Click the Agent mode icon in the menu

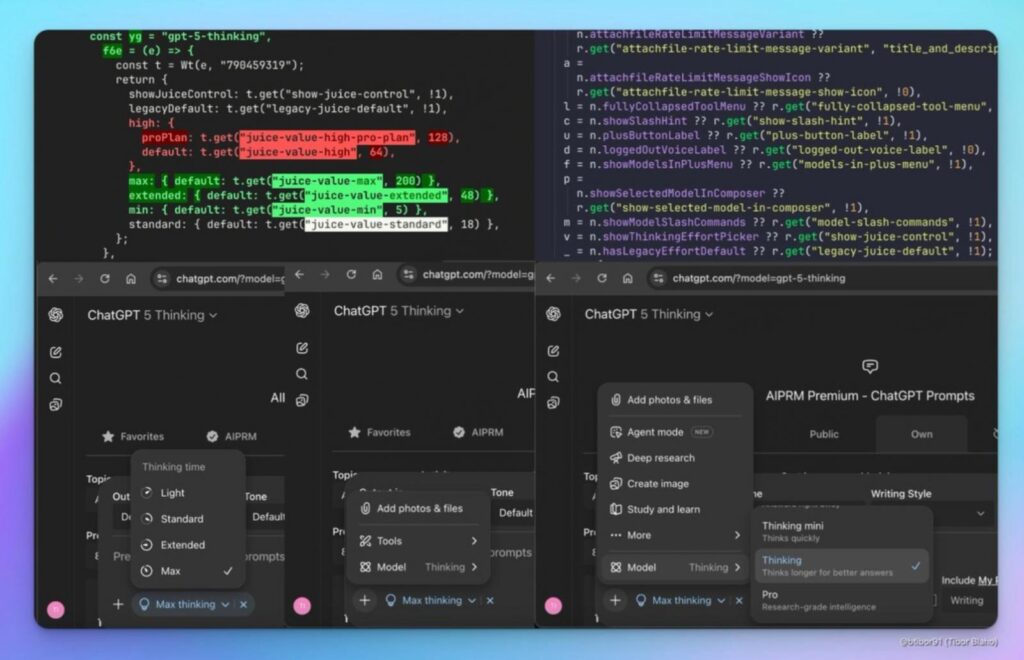point(617,432)
